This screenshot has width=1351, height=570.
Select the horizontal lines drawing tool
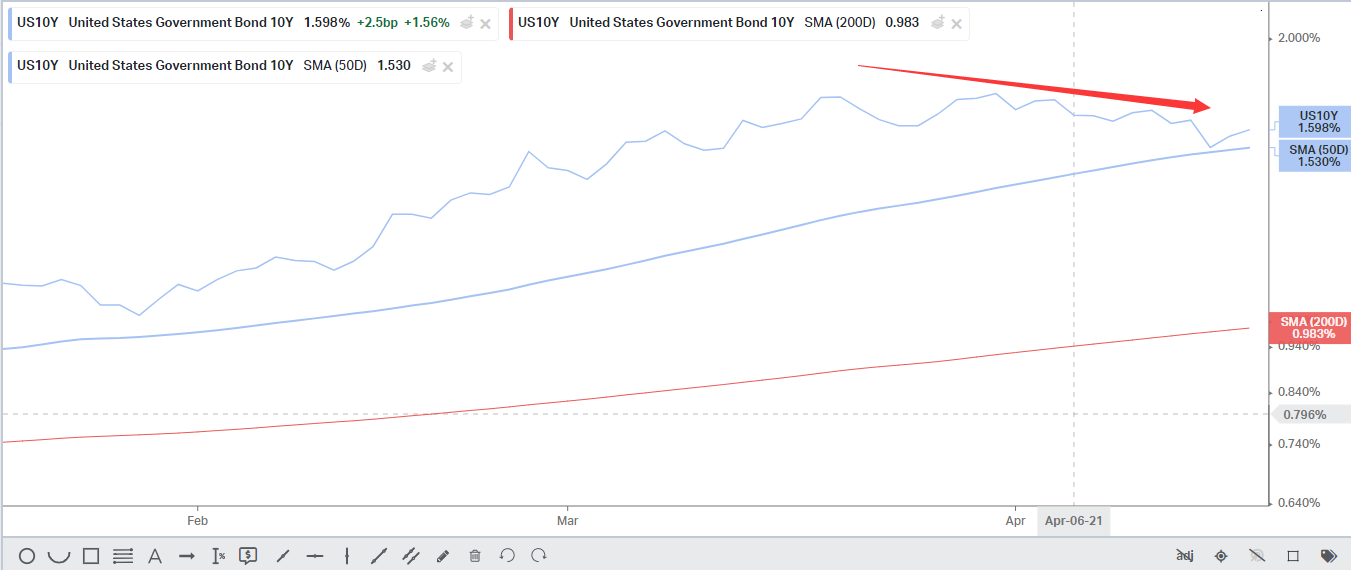click(123, 556)
